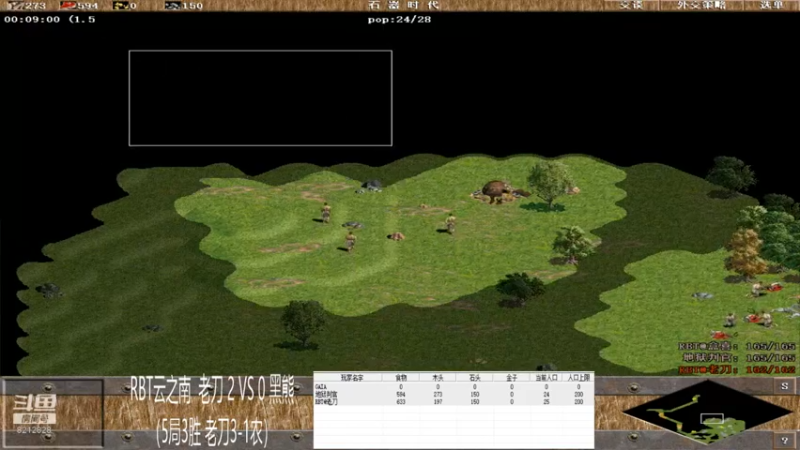Click the grey rock at far left edge

49,290
